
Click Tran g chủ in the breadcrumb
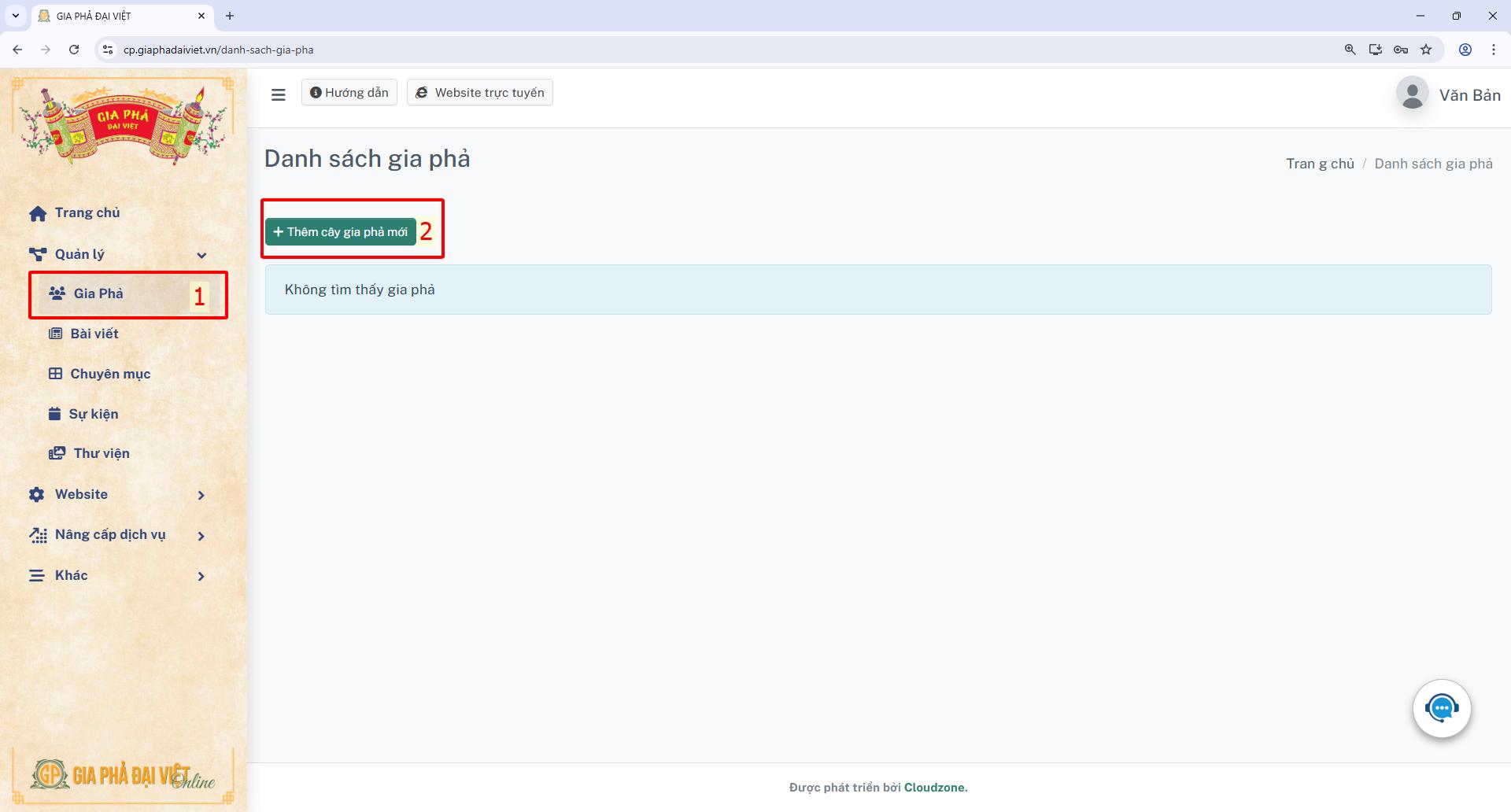pos(1320,163)
